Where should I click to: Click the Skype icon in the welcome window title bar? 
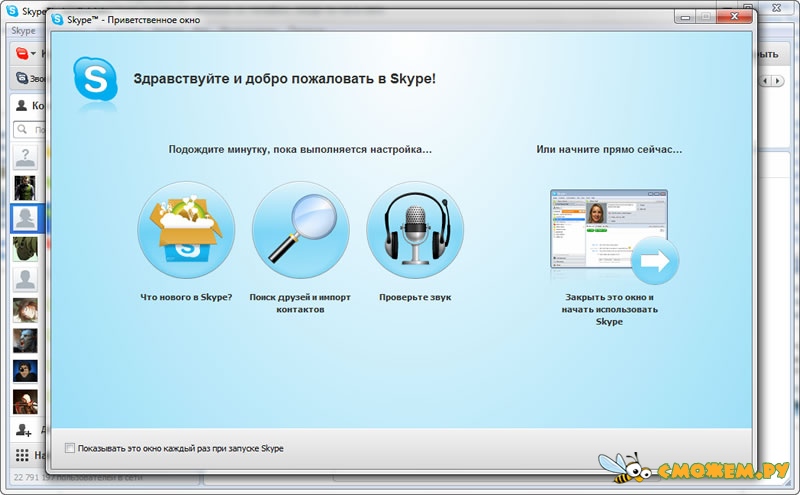[x=57, y=19]
